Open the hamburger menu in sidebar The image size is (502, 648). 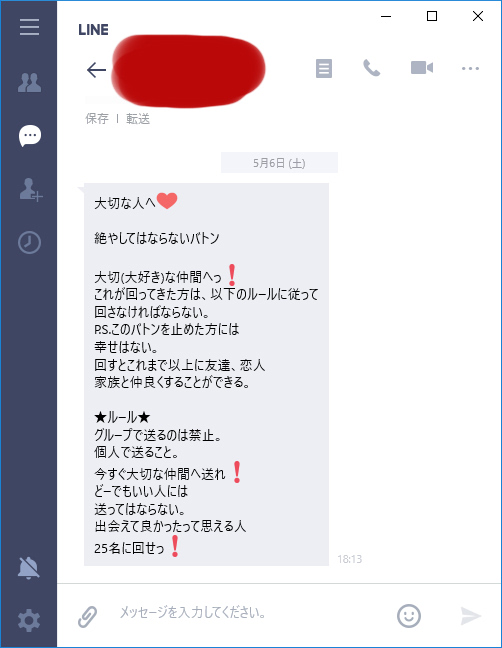29,27
